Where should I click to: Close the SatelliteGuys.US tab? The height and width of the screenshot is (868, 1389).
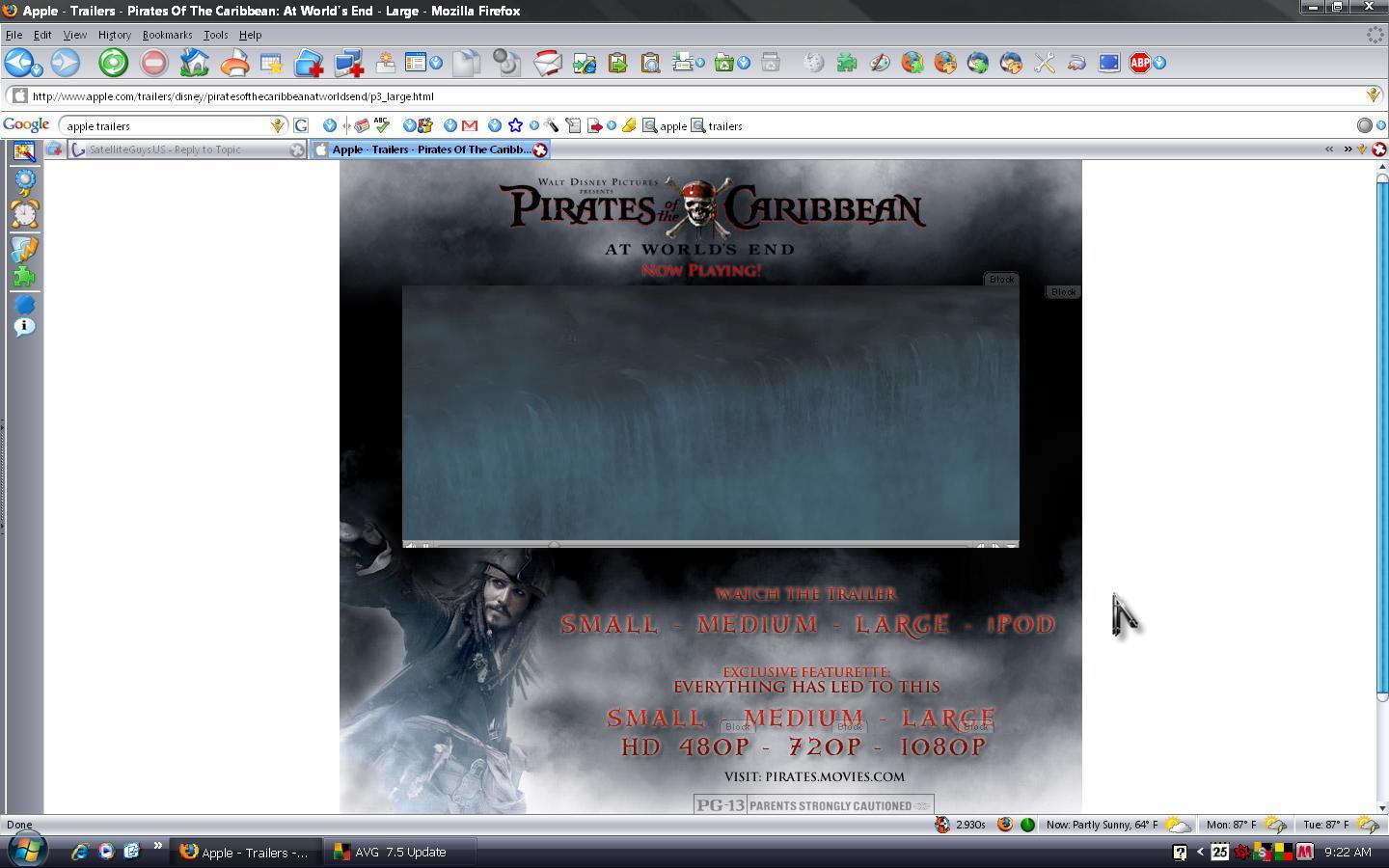click(x=297, y=149)
